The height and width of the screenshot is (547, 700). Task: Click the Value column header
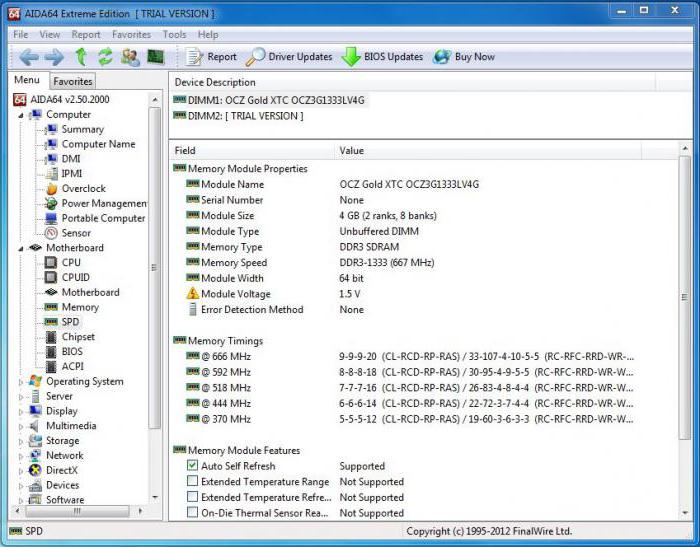488,150
